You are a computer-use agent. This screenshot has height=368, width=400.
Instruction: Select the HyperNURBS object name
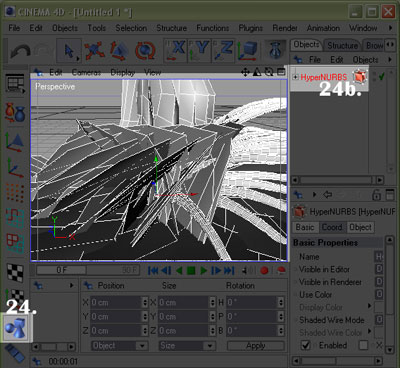coord(324,77)
